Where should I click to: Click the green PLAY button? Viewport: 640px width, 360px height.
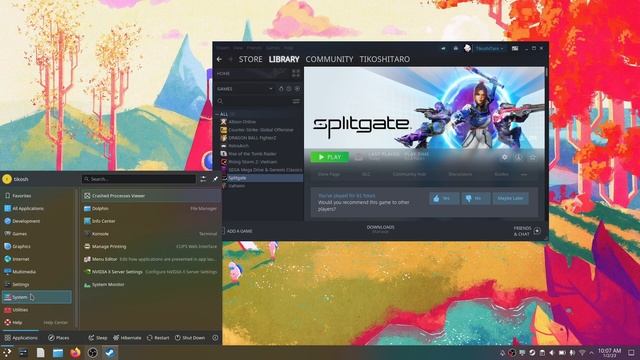pyautogui.click(x=330, y=157)
